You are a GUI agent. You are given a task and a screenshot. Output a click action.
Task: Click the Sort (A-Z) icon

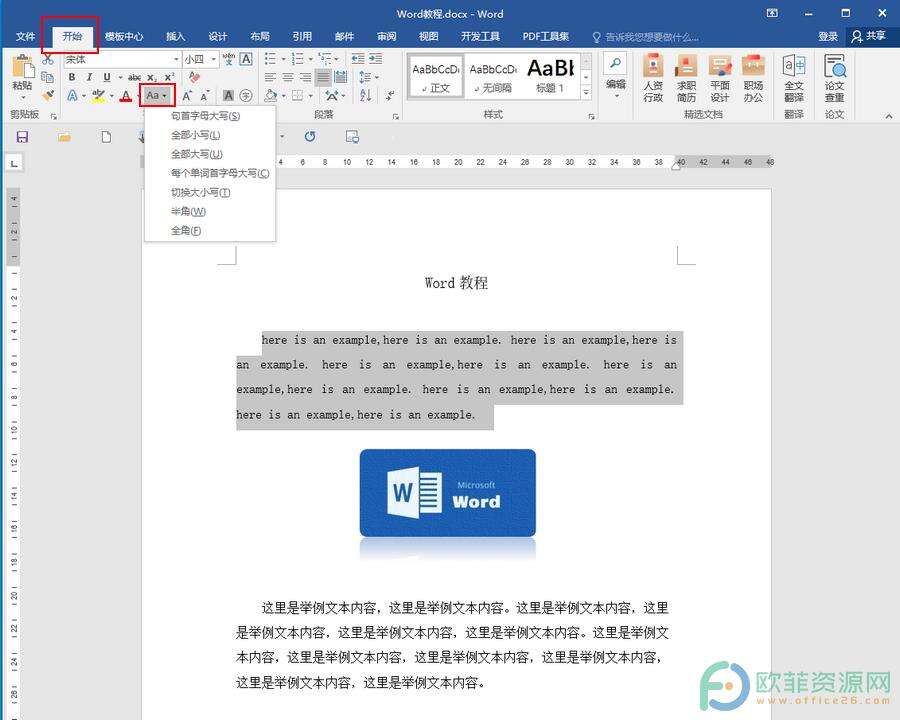(x=366, y=95)
